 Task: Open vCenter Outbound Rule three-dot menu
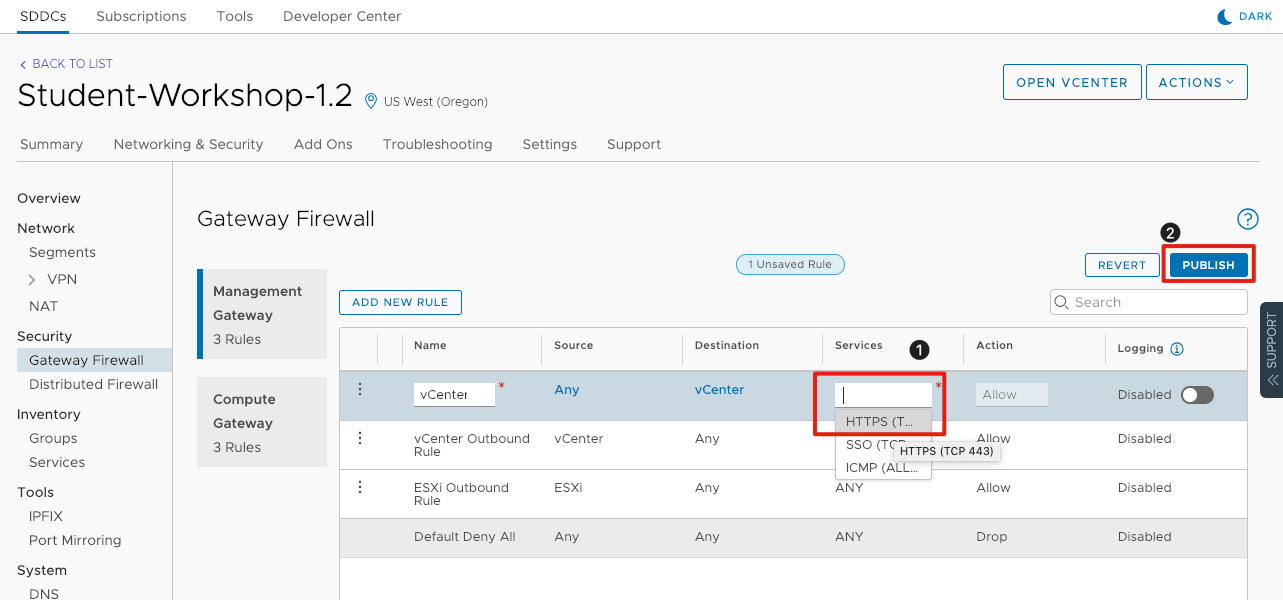pyautogui.click(x=360, y=438)
